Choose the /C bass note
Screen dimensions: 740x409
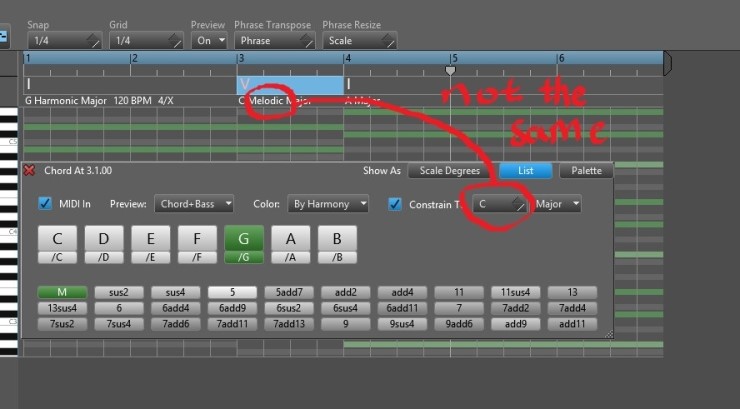57,258
